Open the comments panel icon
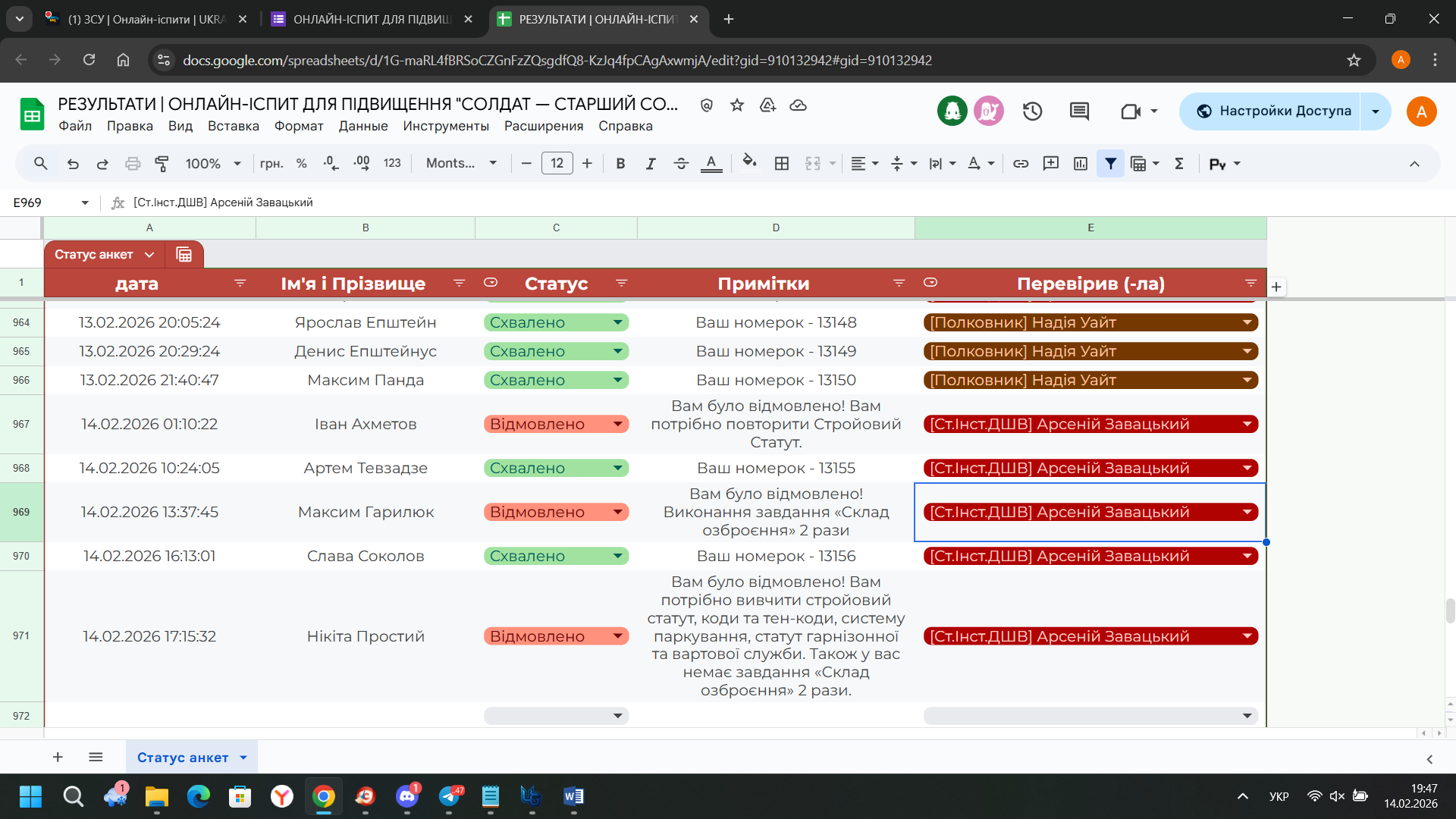This screenshot has width=1456, height=819. pyautogui.click(x=1079, y=111)
